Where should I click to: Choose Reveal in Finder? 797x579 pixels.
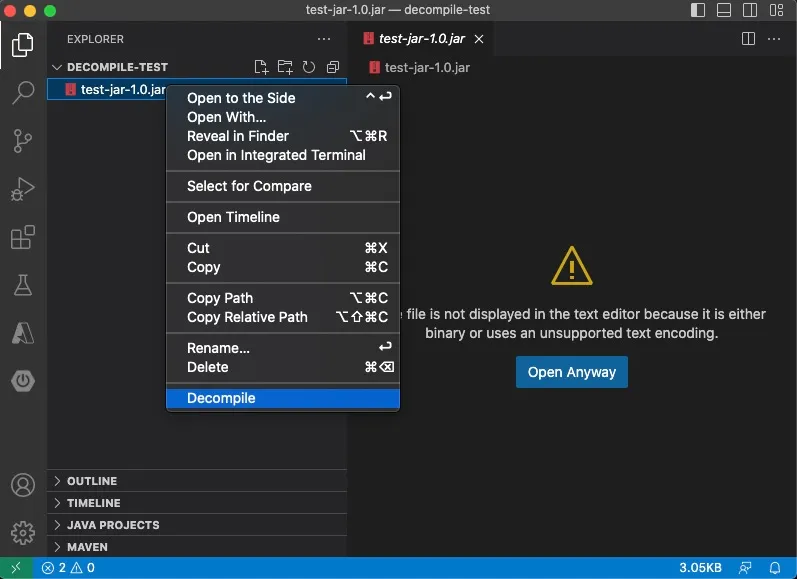point(283,136)
